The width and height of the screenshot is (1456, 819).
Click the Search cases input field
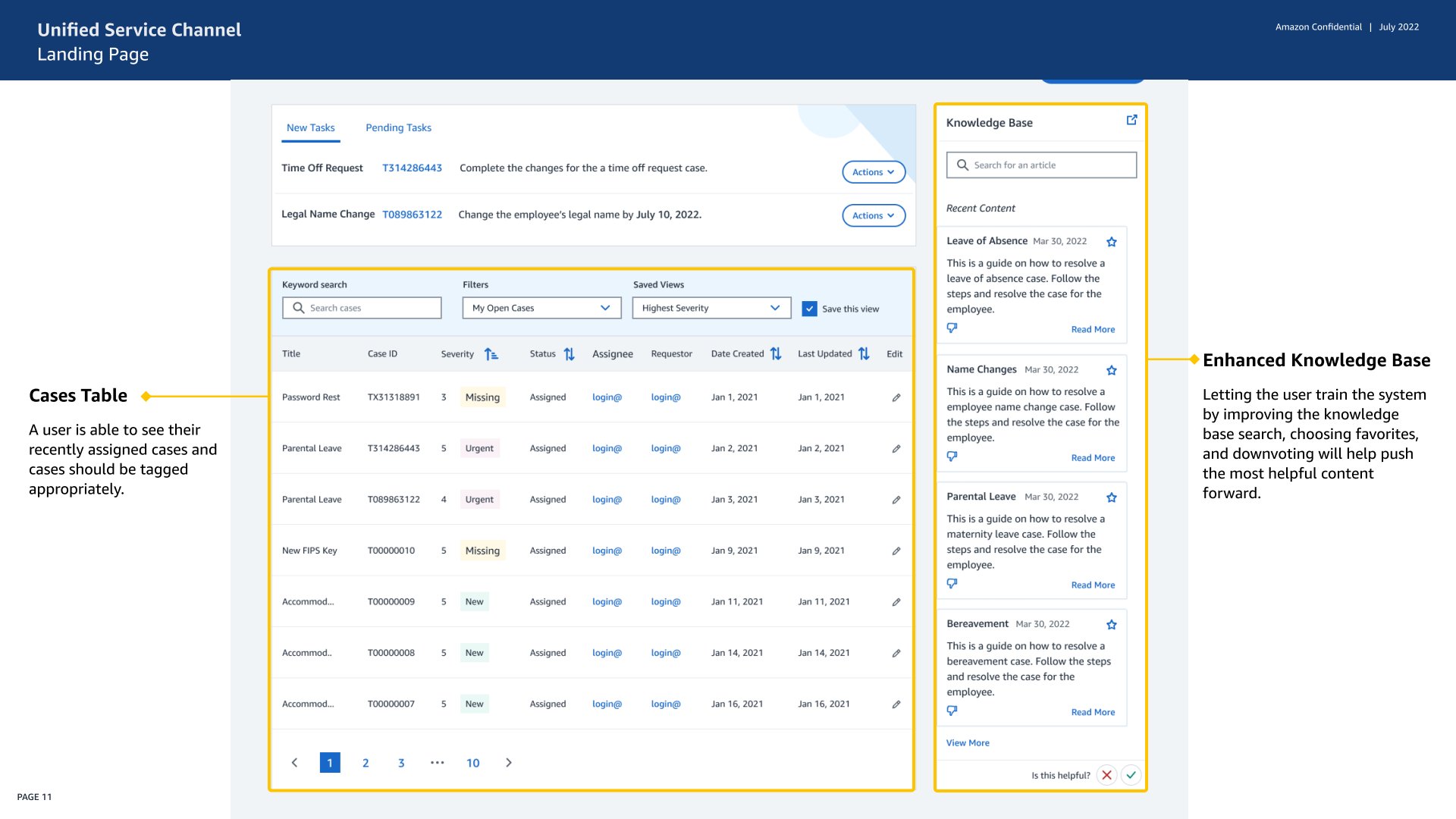362,308
